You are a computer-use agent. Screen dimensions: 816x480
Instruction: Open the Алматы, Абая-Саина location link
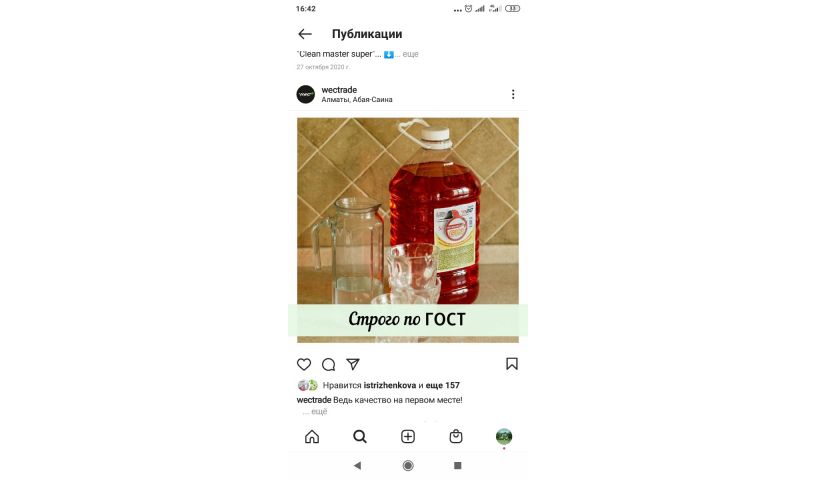[x=357, y=99]
